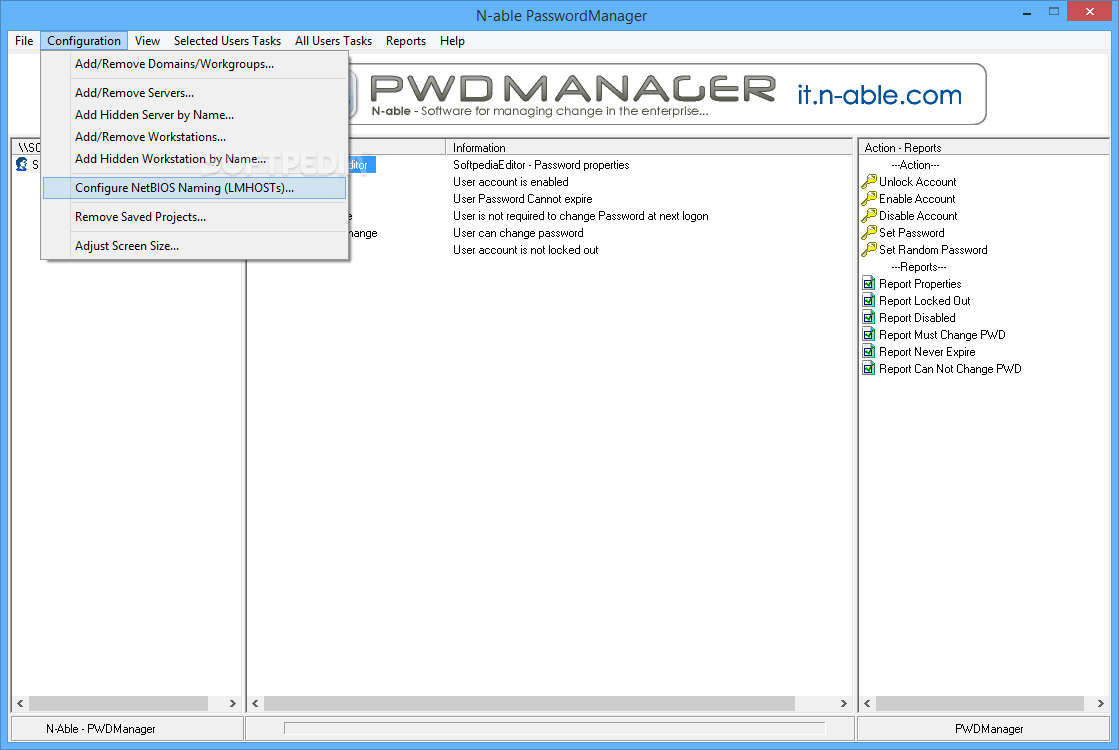Choose Adjust Screen Size... entry

194,246
